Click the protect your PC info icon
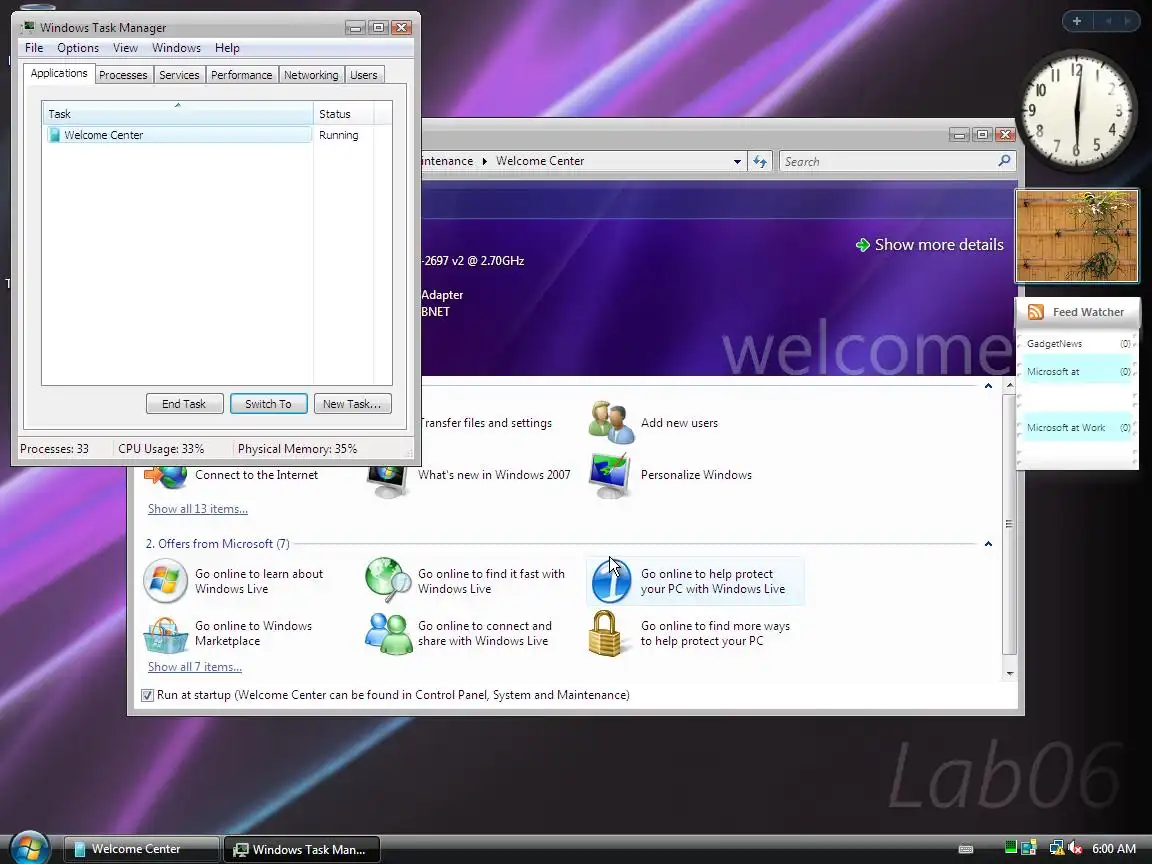This screenshot has height=864, width=1152. pyautogui.click(x=611, y=580)
